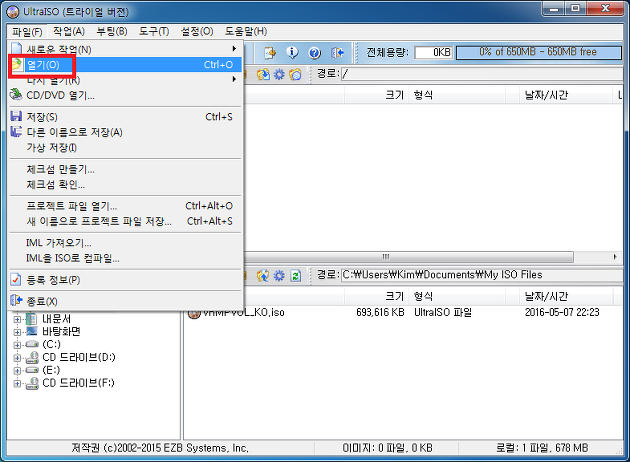The width and height of the screenshot is (630, 462).
Task: Click the "2016-05-07 22:23" date cell
Action: (x=562, y=312)
